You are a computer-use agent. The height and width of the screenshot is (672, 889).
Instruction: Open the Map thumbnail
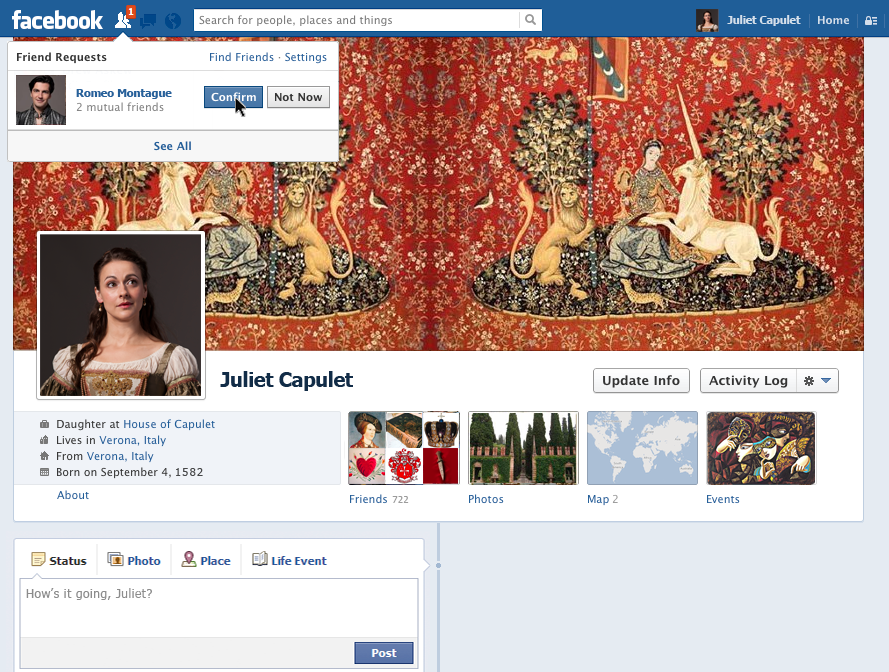coord(642,448)
